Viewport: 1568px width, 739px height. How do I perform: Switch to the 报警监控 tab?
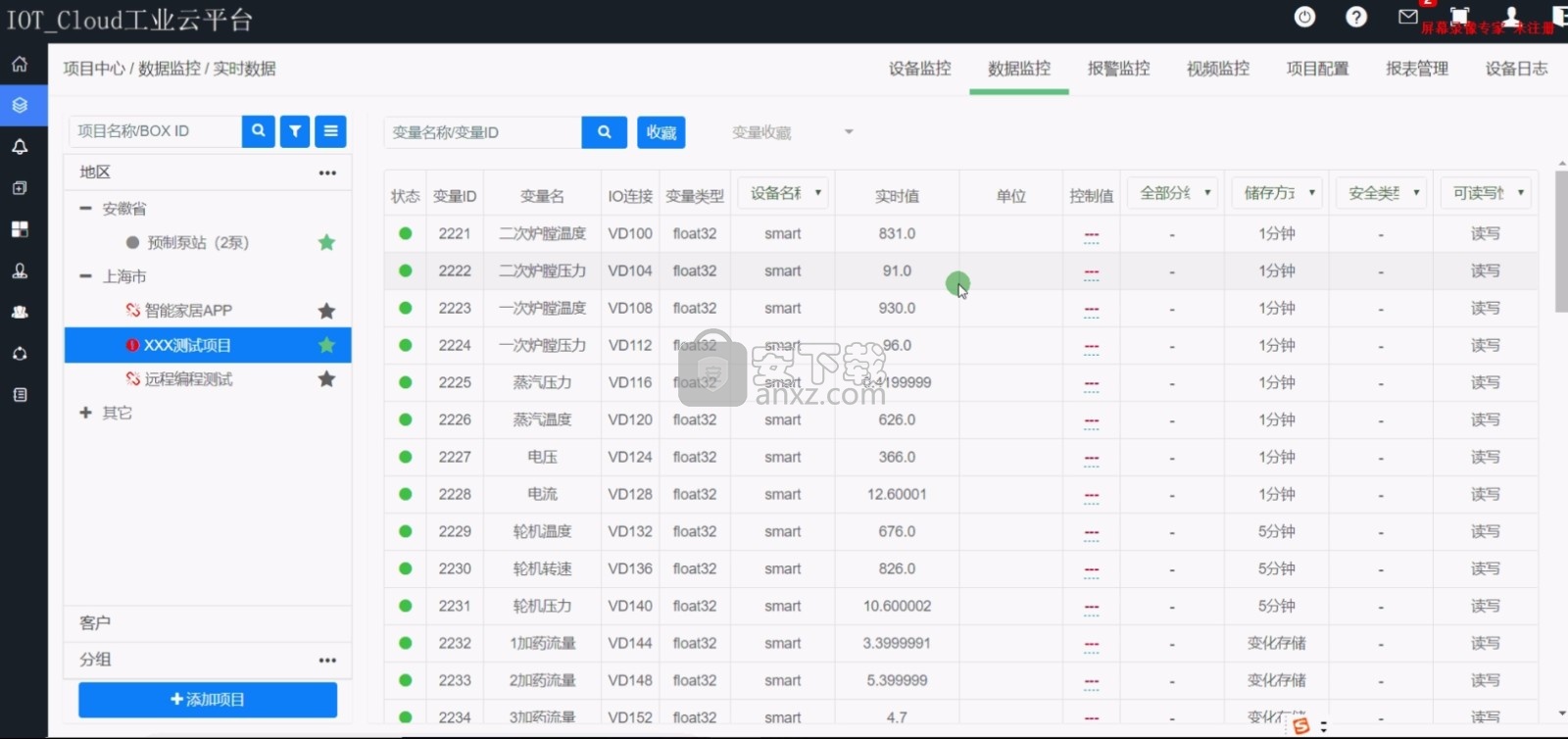coord(1118,69)
